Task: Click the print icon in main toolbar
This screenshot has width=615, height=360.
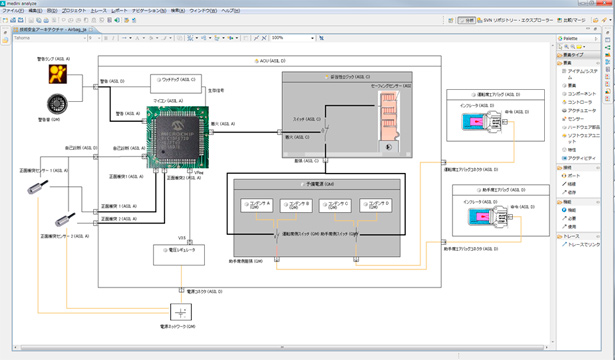Action: point(46,20)
